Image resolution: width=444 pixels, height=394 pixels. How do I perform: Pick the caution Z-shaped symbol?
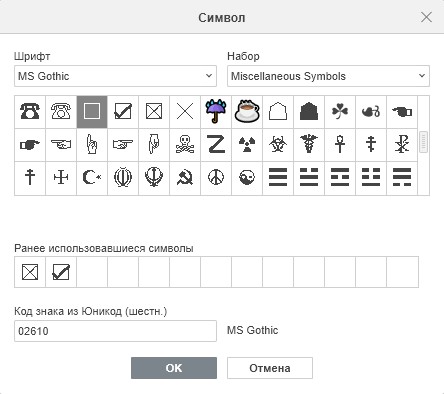pos(216,145)
